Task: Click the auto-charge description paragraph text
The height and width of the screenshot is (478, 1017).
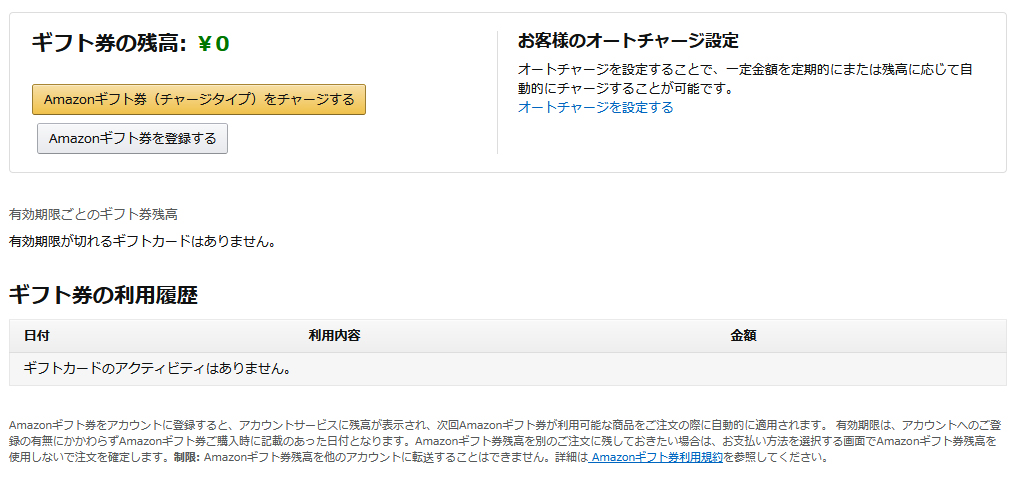Action: point(745,79)
